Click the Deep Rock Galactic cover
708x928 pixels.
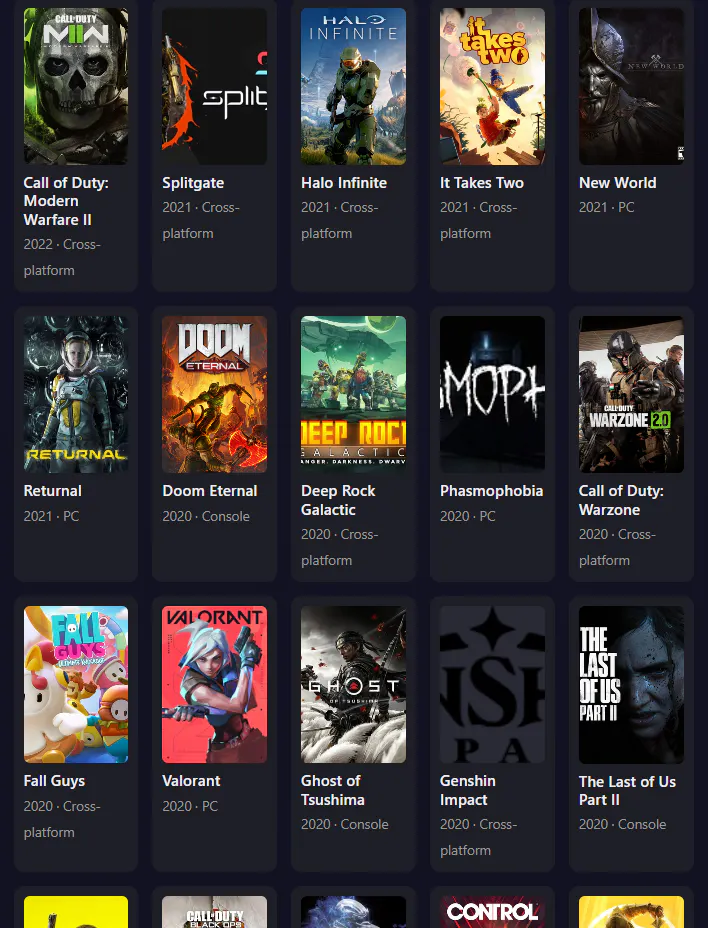tap(353, 394)
